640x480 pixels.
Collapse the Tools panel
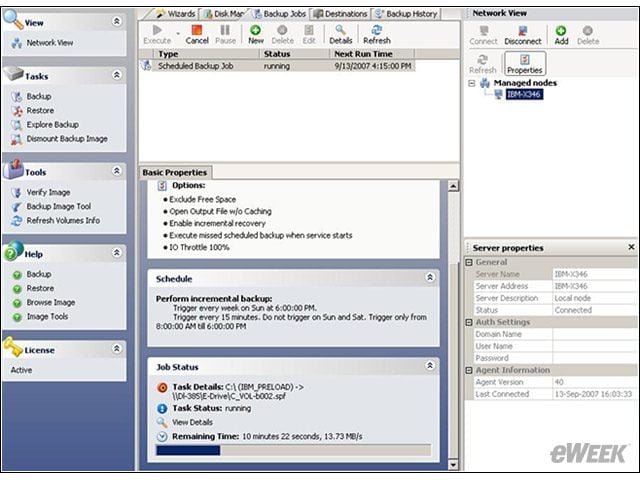pyautogui.click(x=117, y=171)
